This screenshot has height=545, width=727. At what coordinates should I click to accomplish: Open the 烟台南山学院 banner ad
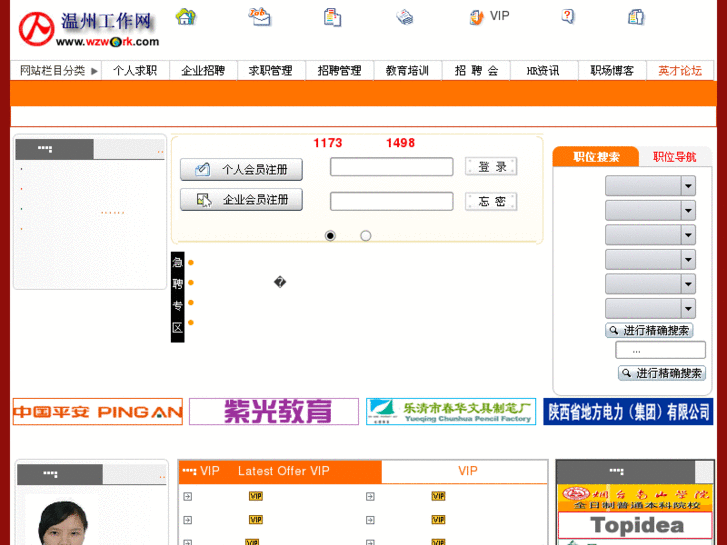pyautogui.click(x=635, y=498)
